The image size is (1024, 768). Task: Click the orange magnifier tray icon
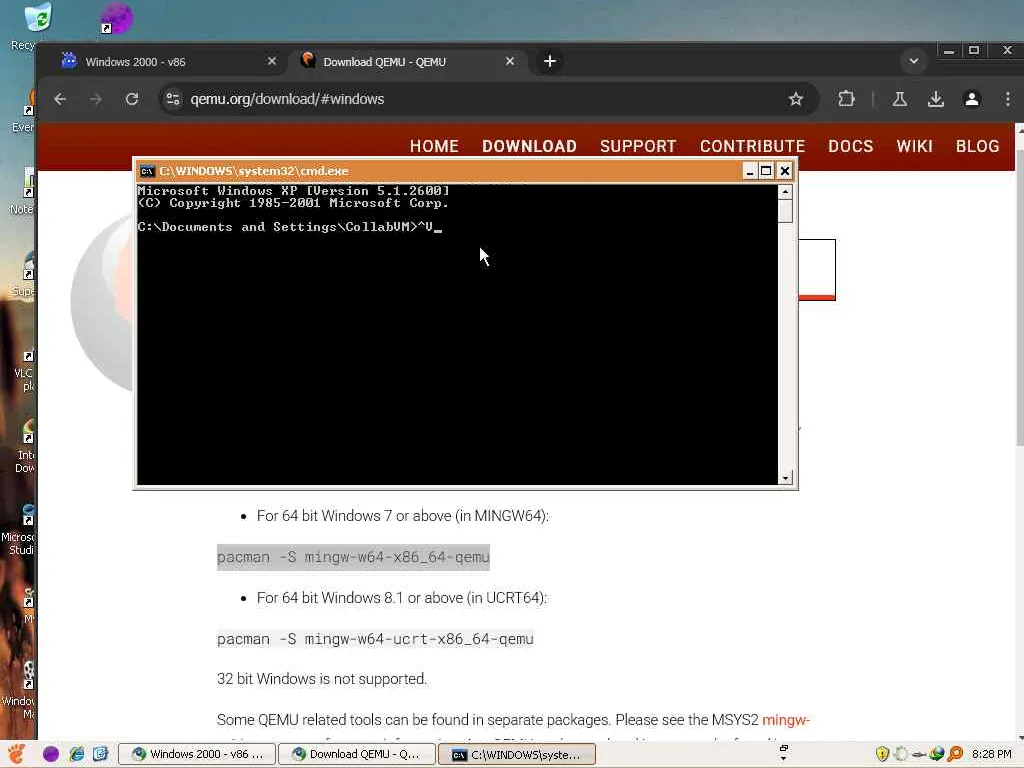tap(955, 754)
